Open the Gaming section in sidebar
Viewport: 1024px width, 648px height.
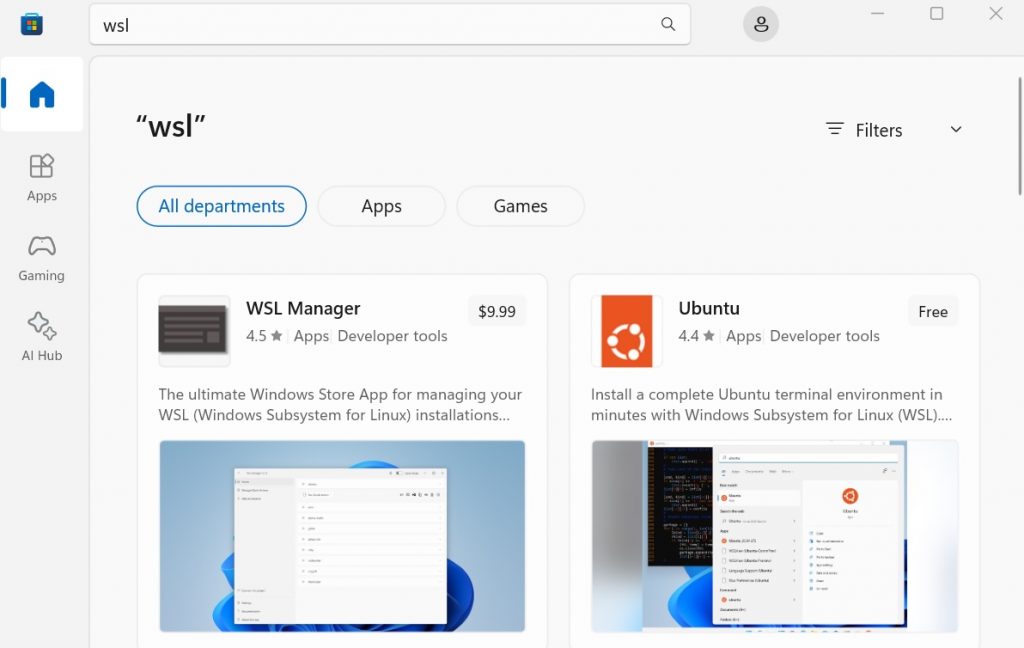pyautogui.click(x=42, y=257)
